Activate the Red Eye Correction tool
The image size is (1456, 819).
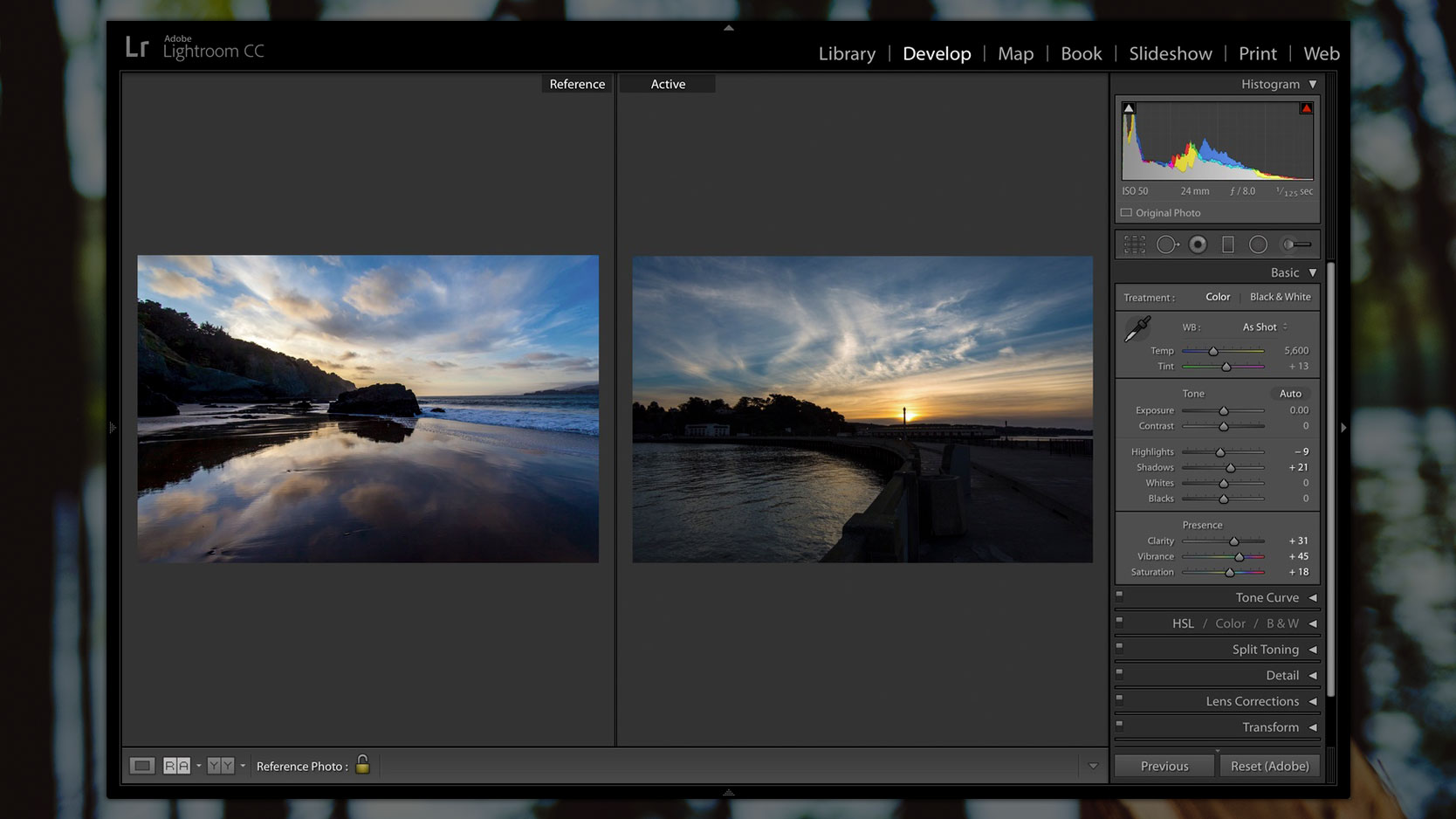(x=1198, y=244)
